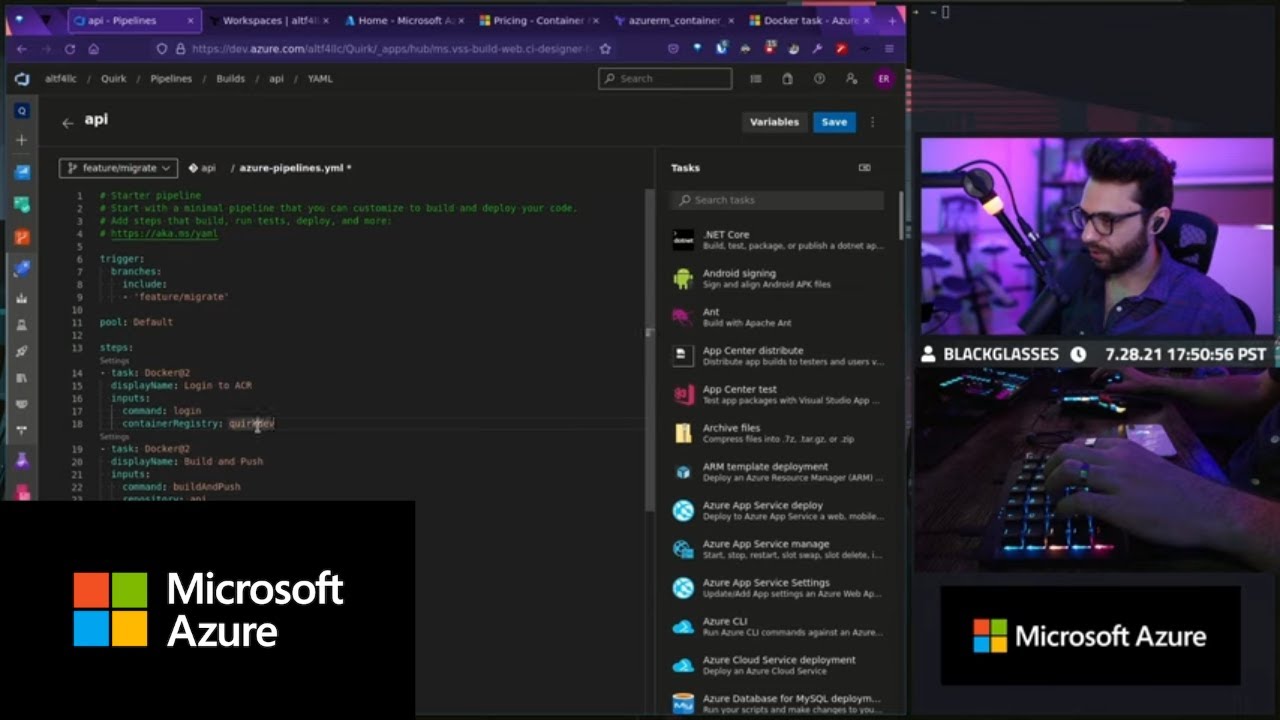Select the ARM template deployment task
Viewport: 1280px width, 720px height.
click(778, 472)
